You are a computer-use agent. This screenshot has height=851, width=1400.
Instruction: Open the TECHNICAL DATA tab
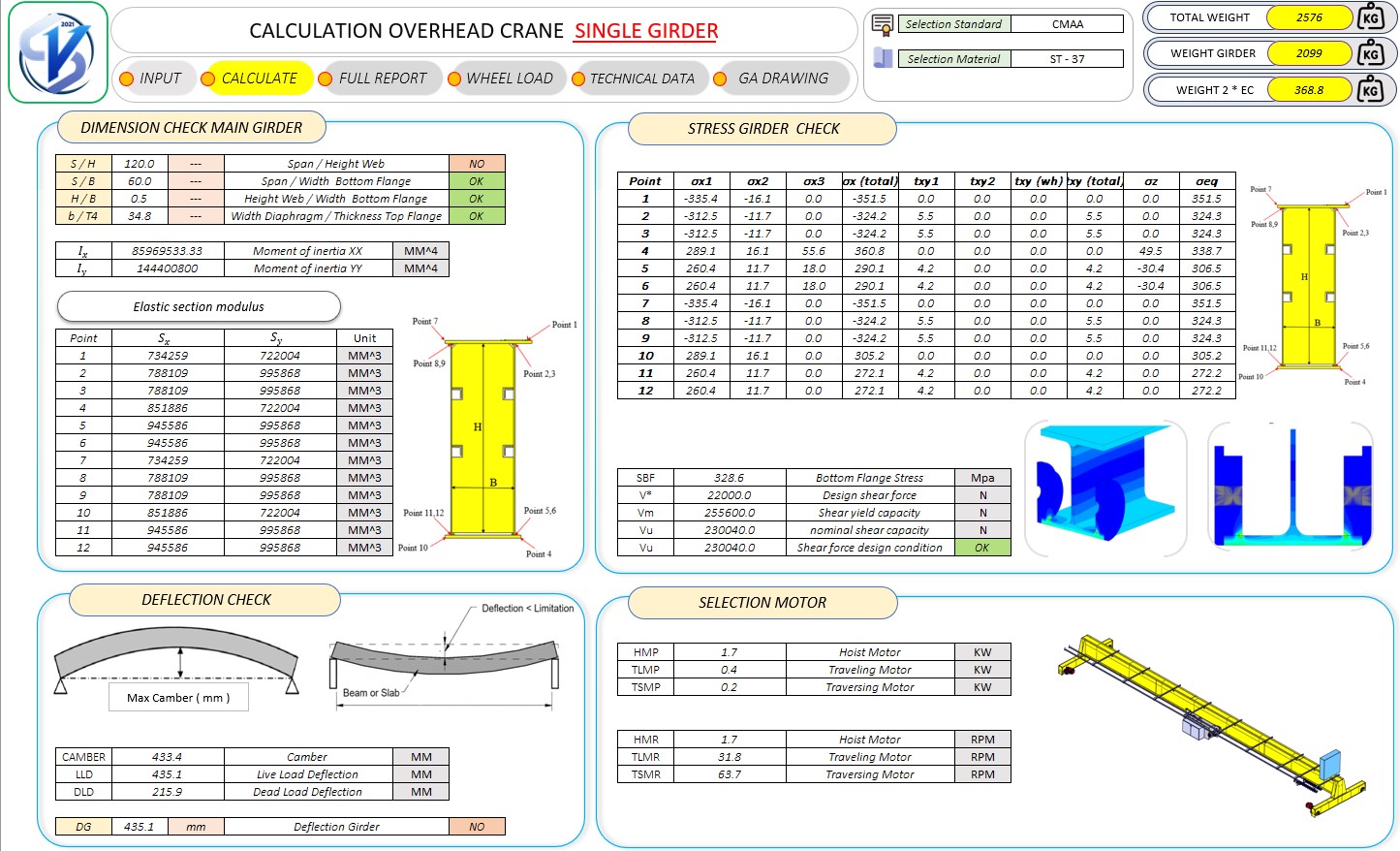point(642,79)
